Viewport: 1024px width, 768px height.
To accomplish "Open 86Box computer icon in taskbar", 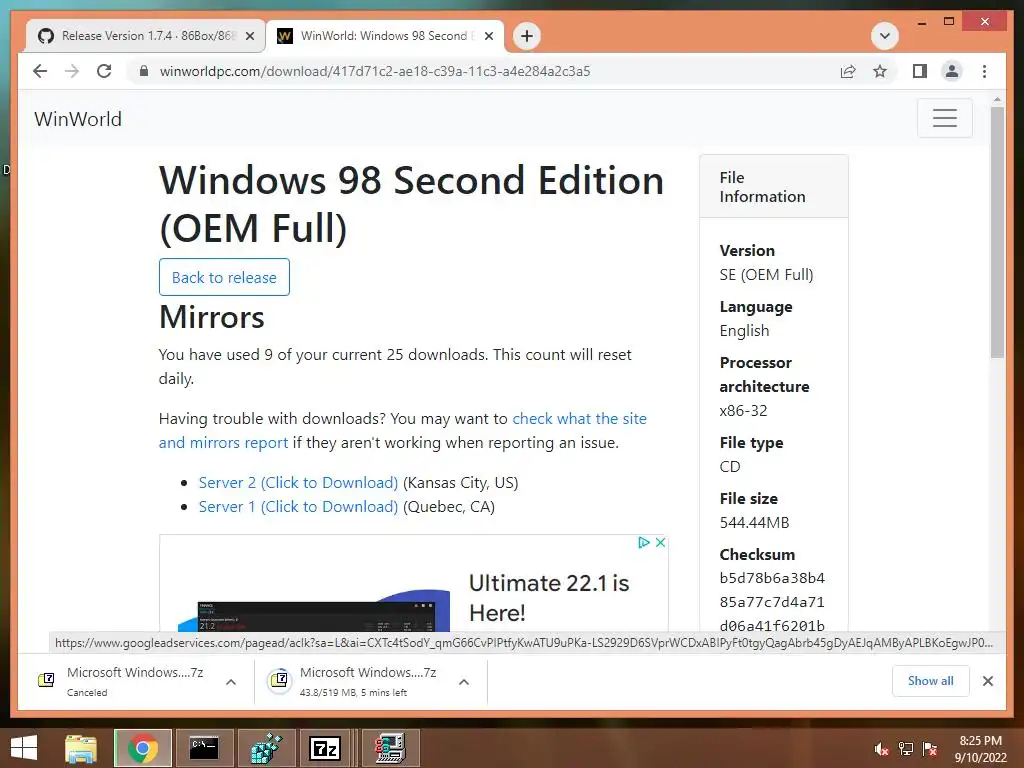I will 391,748.
